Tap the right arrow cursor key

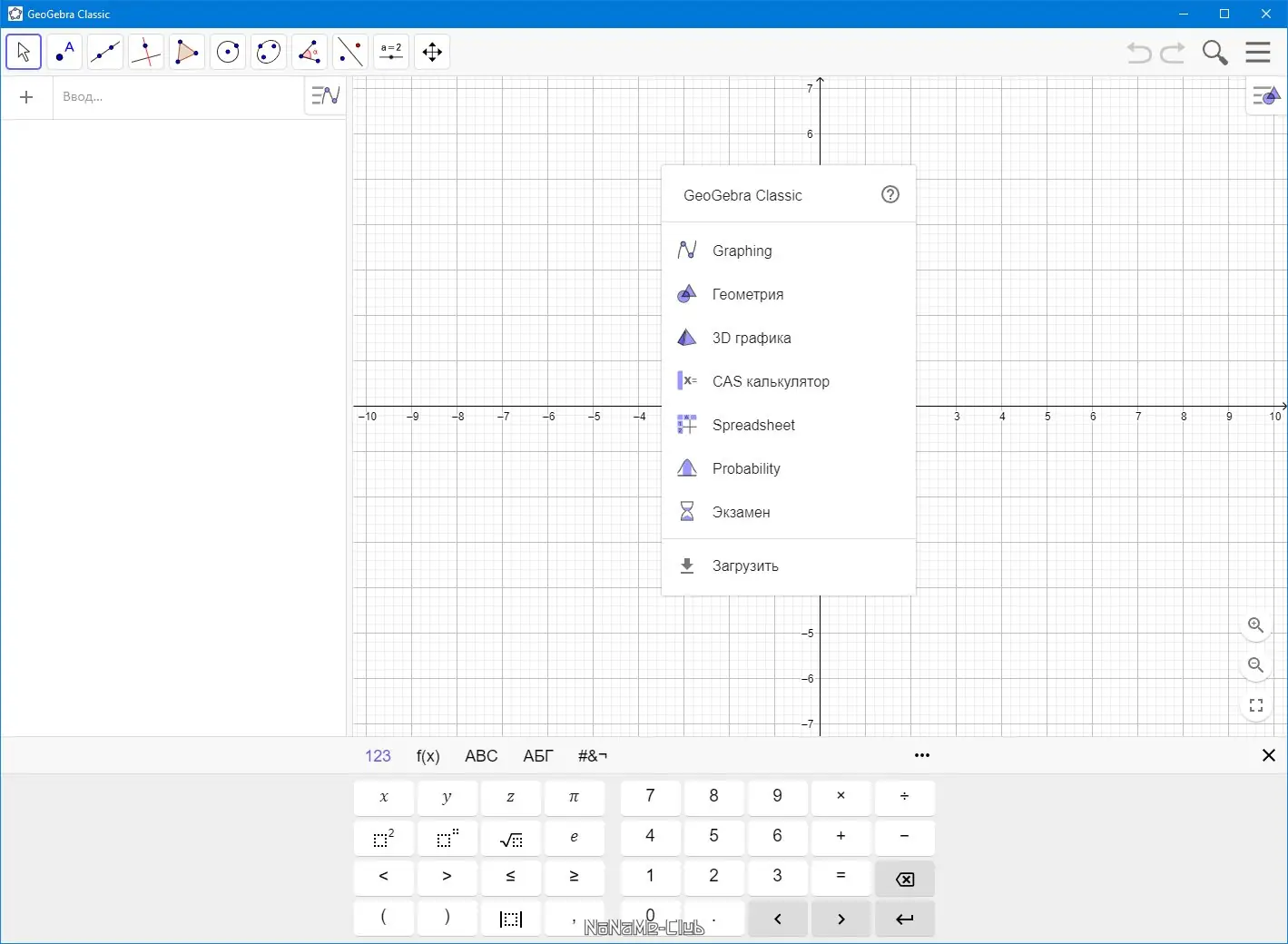point(841,919)
